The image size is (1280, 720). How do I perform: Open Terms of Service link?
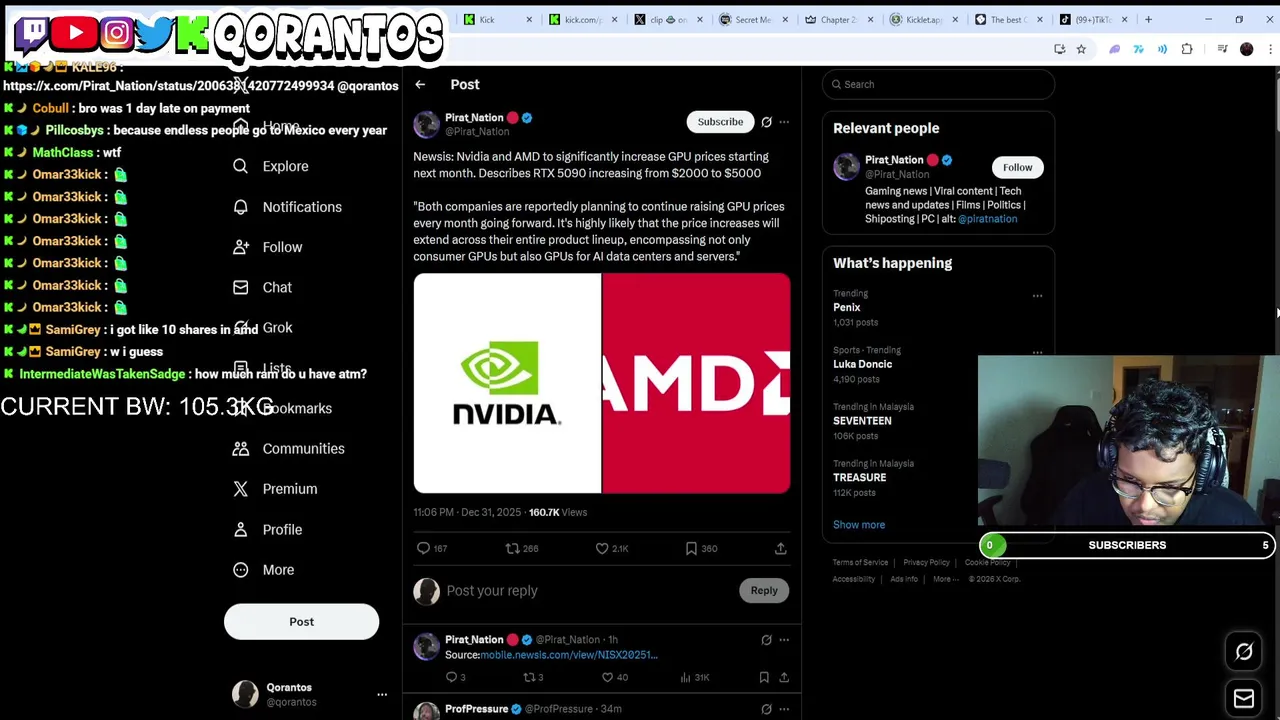pyautogui.click(x=860, y=563)
